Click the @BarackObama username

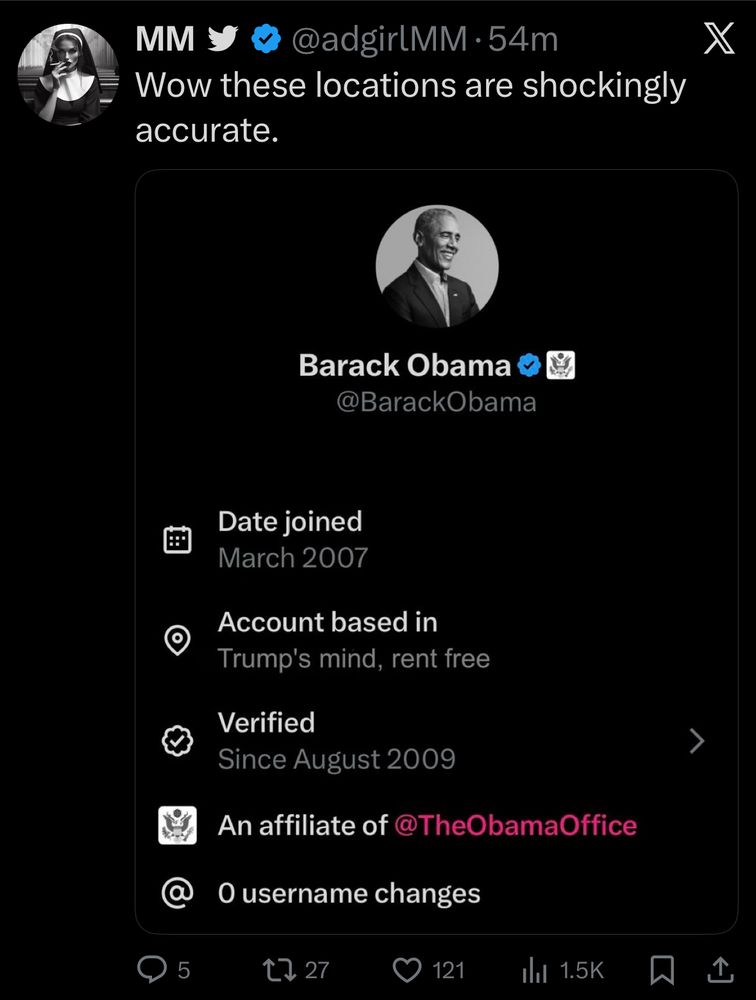[x=437, y=402]
